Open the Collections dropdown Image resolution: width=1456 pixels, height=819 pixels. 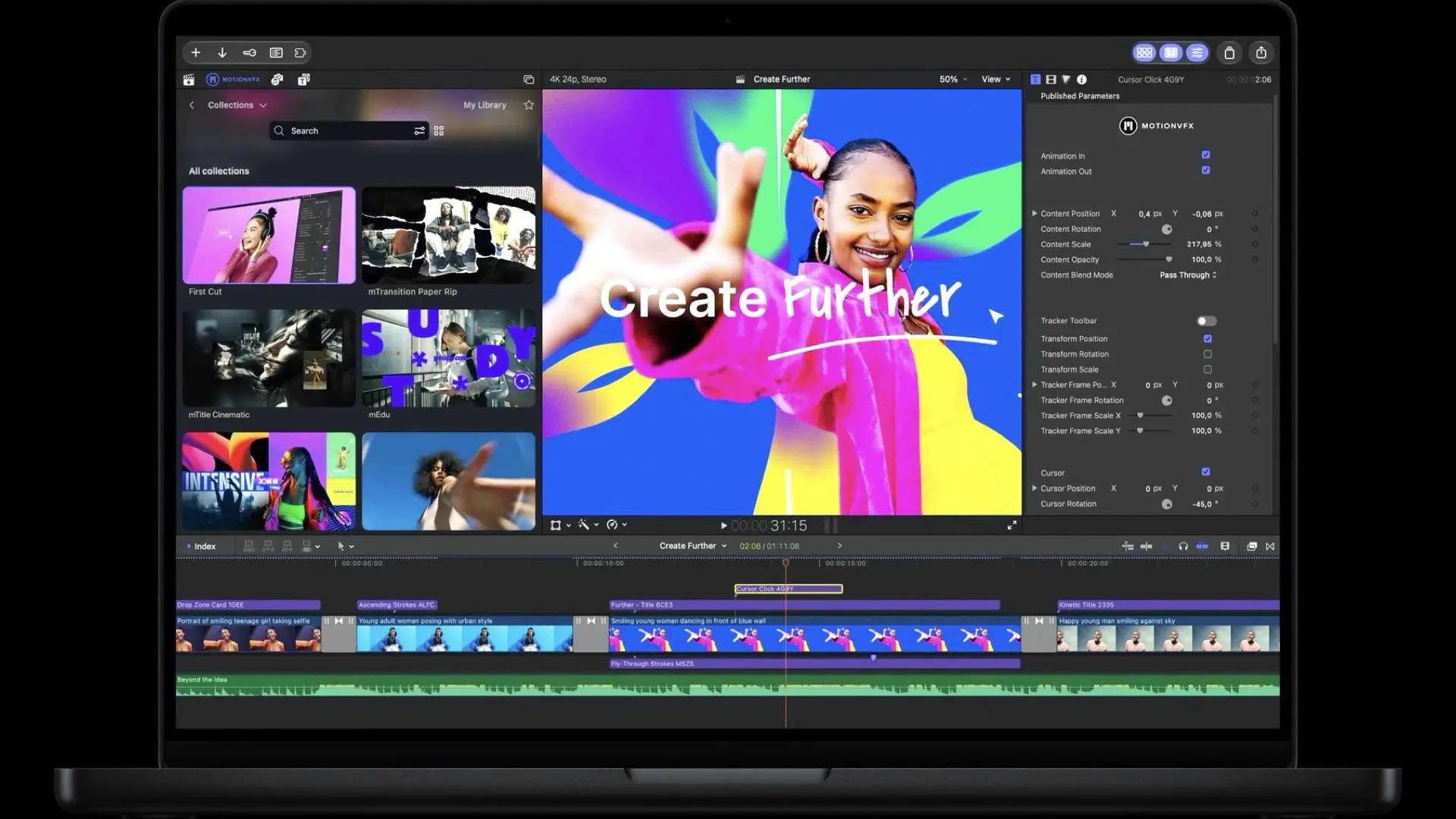tap(237, 105)
